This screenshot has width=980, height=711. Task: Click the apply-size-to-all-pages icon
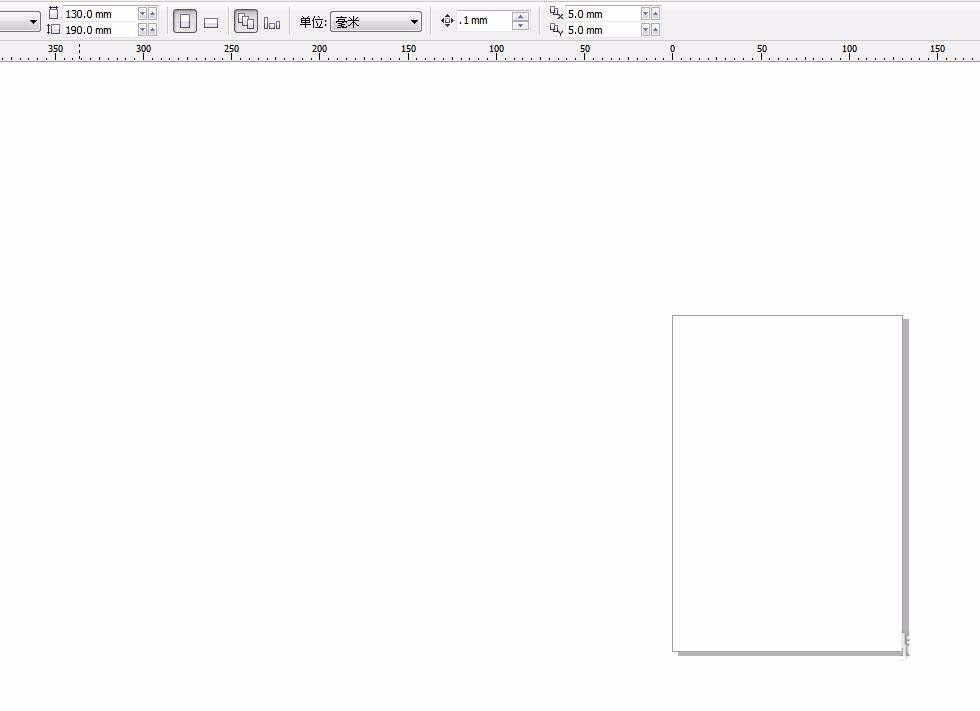click(x=246, y=20)
